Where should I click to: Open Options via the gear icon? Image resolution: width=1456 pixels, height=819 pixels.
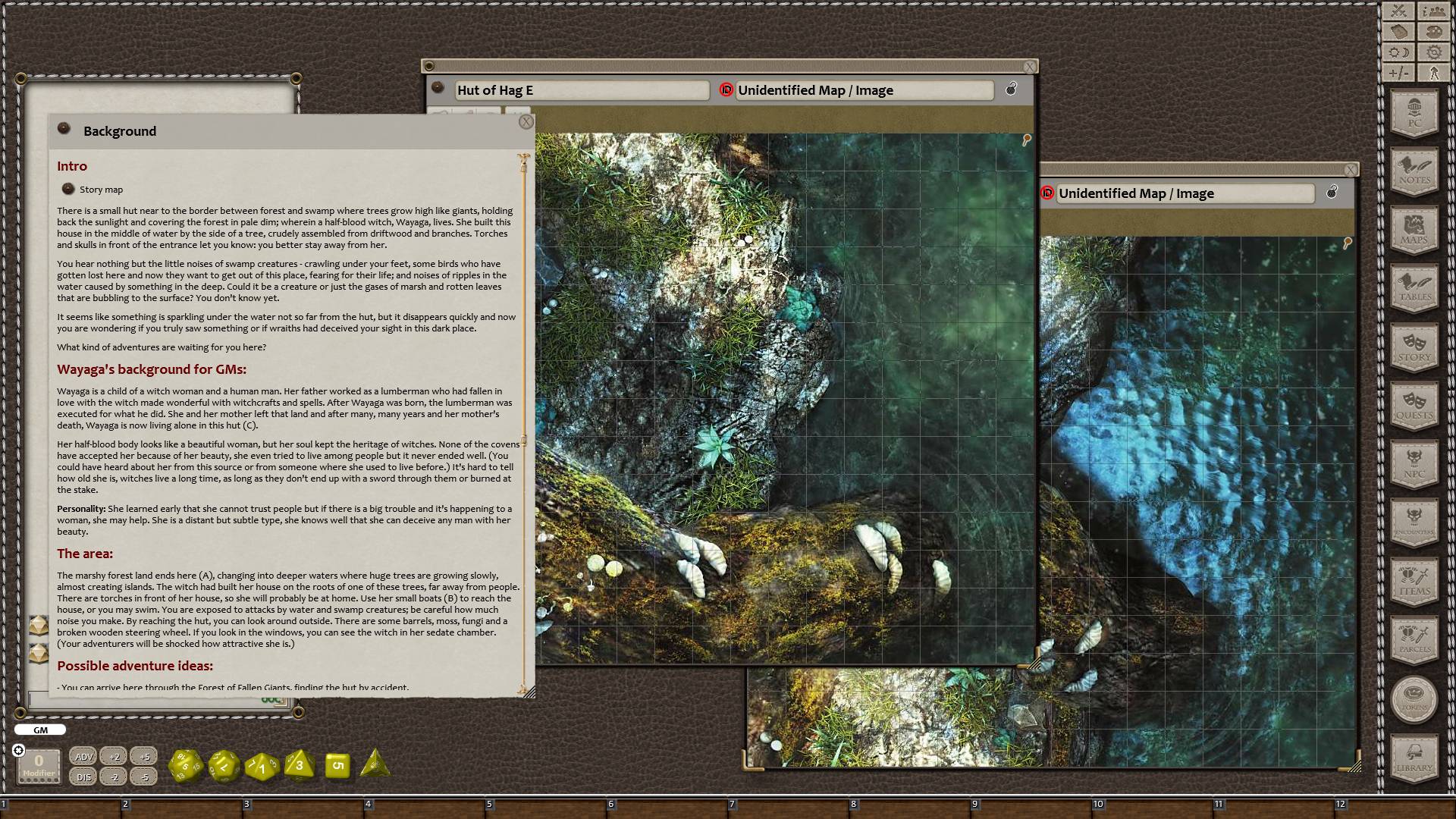pos(1435,50)
